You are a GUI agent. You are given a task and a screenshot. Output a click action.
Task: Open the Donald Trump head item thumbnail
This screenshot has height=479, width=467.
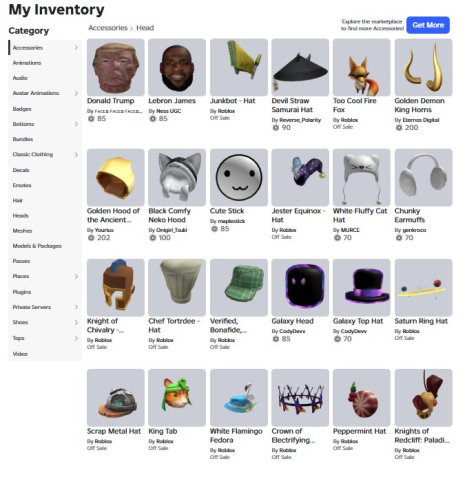coord(115,67)
